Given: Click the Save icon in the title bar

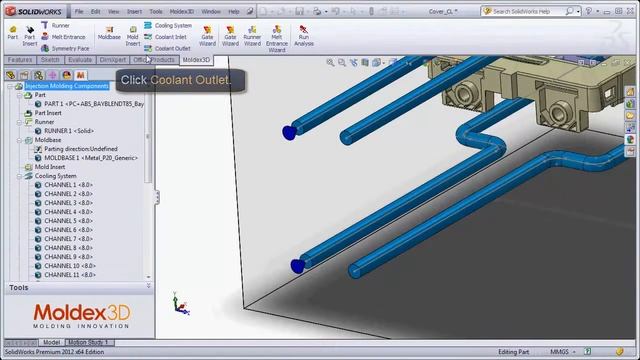Looking at the screenshot, I should [x=300, y=11].
